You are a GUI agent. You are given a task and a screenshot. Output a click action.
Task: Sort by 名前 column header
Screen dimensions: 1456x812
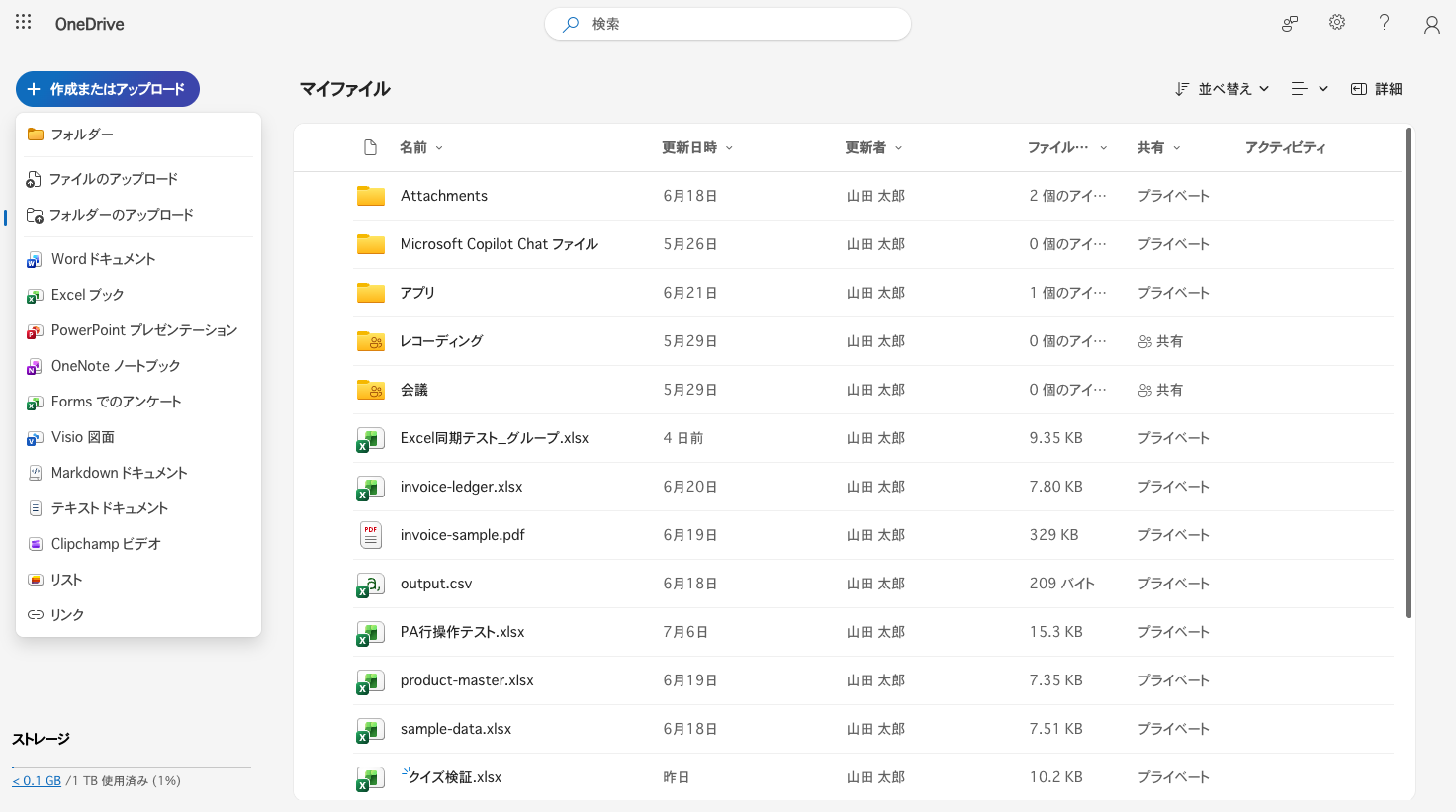[x=421, y=147]
